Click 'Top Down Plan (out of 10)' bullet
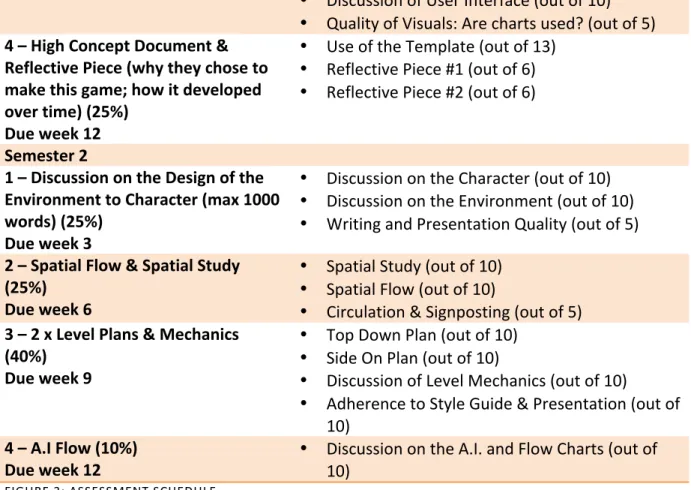The height and width of the screenshot is (490, 691). point(422,335)
